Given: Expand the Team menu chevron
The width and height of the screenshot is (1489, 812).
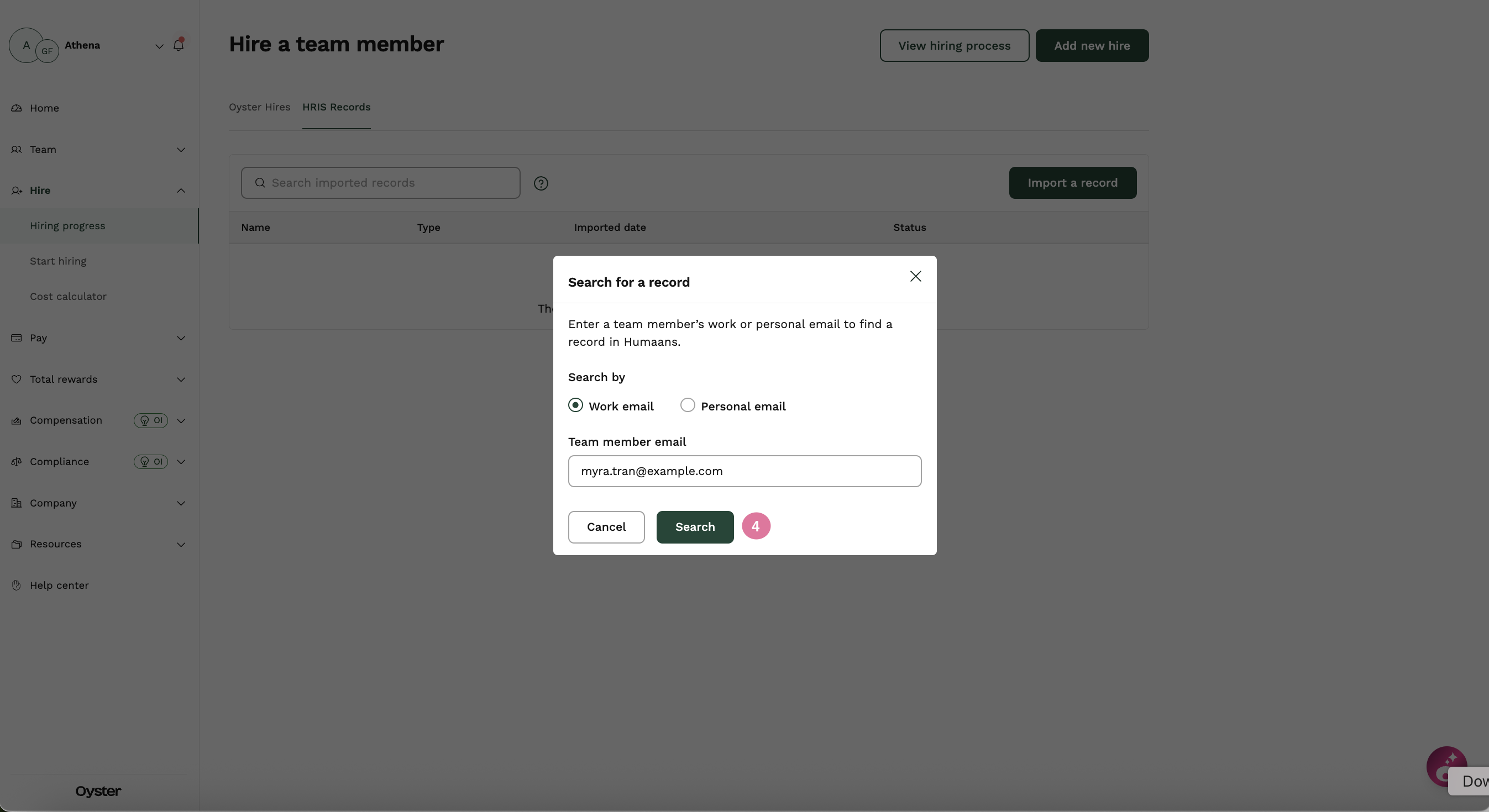Looking at the screenshot, I should [181, 150].
